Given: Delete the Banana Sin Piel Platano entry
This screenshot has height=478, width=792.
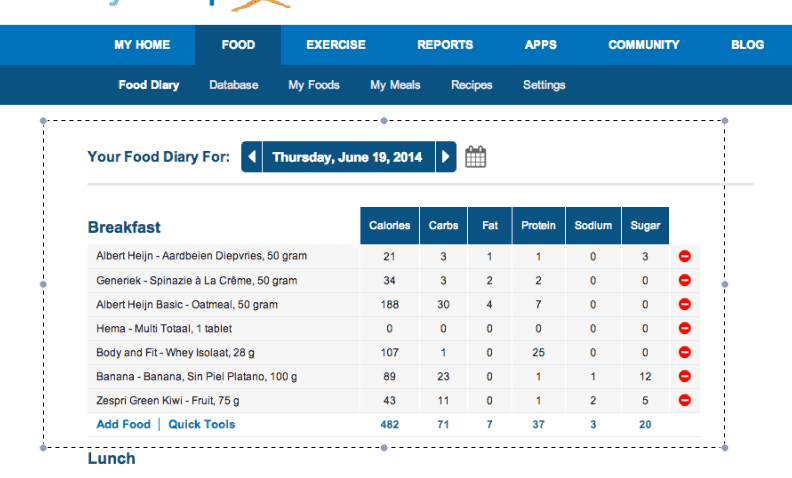Looking at the screenshot, I should click(685, 376).
